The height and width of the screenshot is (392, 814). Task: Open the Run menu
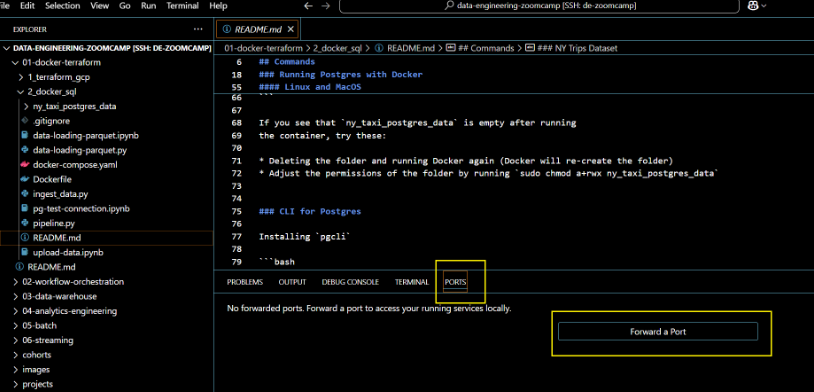pyautogui.click(x=148, y=6)
